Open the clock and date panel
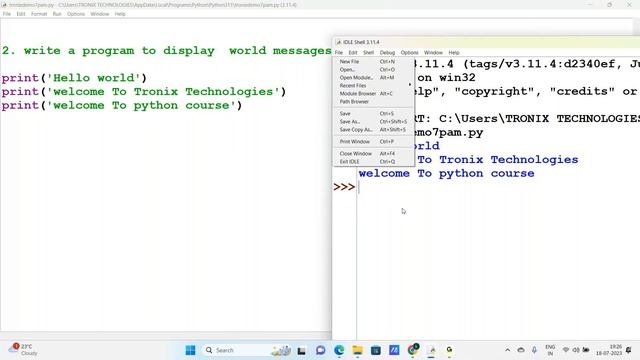640x360 pixels. tap(609, 350)
